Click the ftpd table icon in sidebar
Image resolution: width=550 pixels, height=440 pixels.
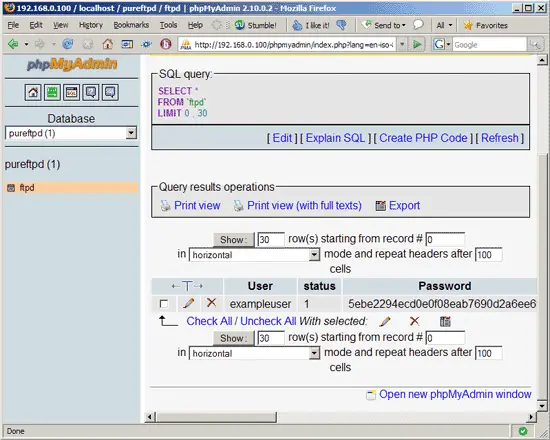pos(11,188)
